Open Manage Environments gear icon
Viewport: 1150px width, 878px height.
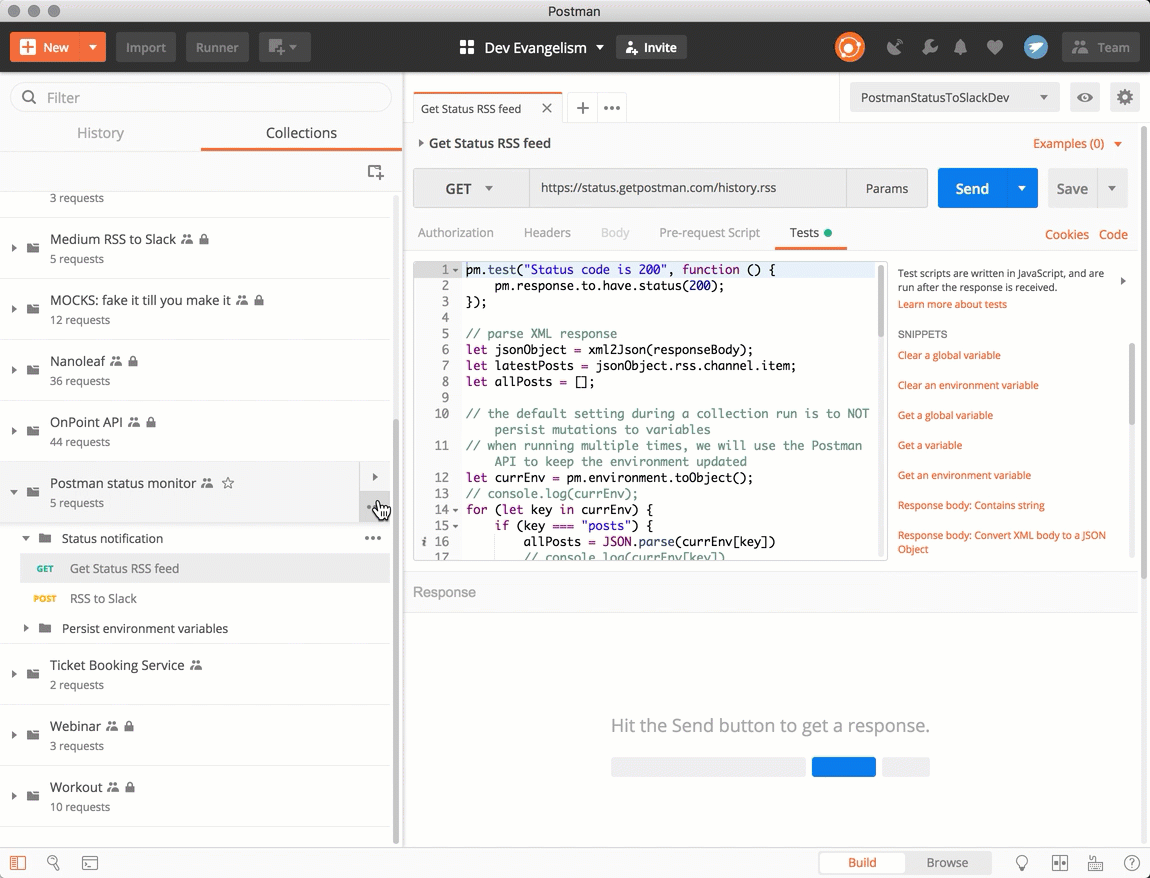pos(1124,97)
